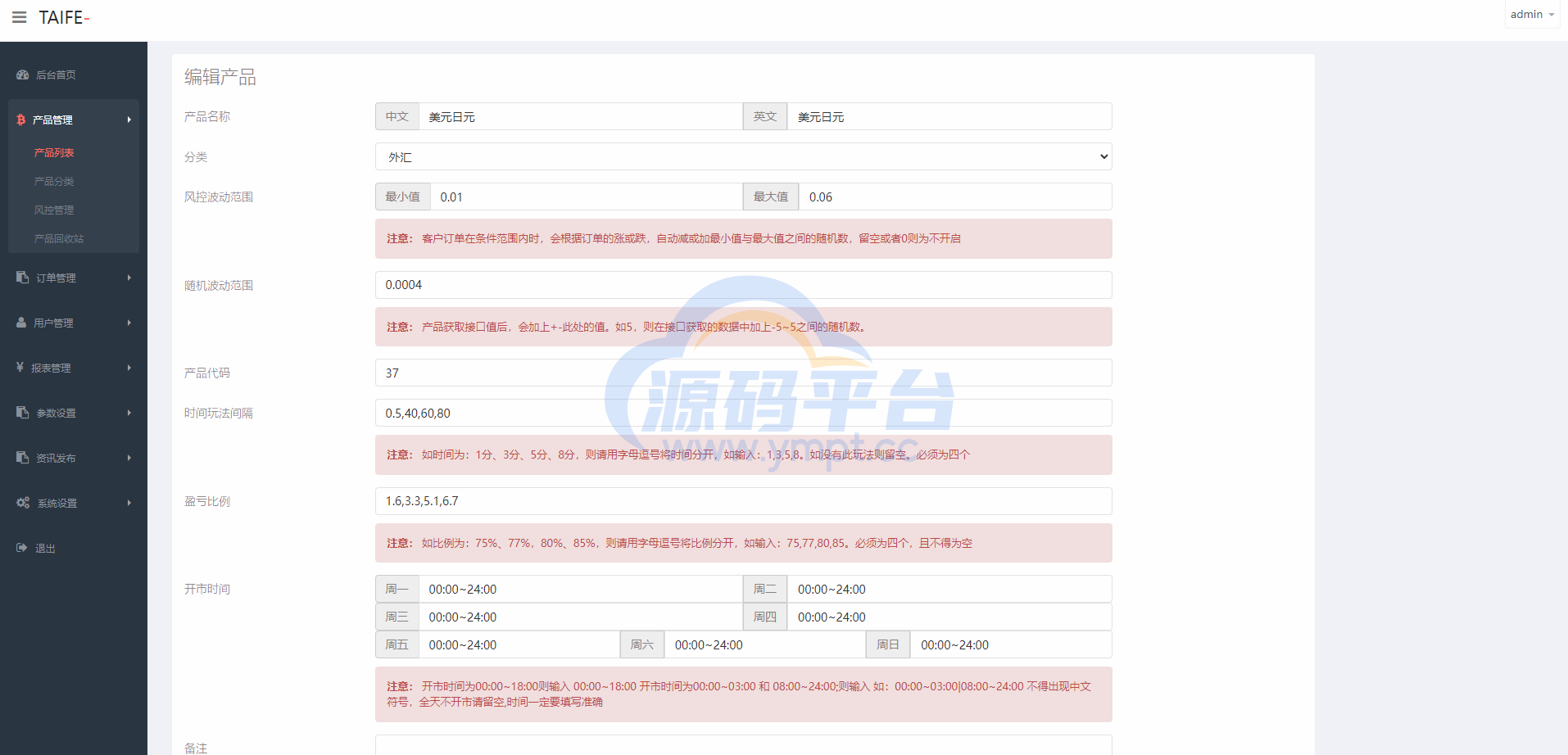Open 风控管理 submenu item
The height and width of the screenshot is (755, 1568).
54,210
